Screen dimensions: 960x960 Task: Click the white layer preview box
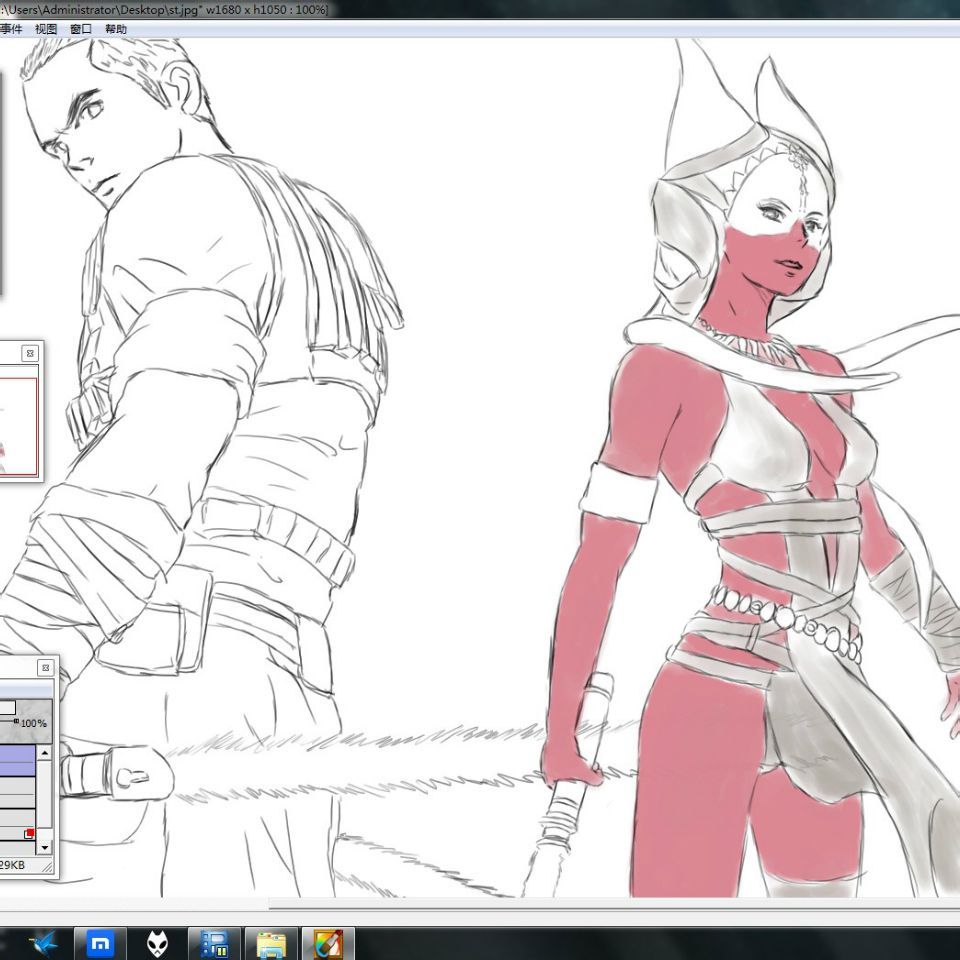pyautogui.click(x=7, y=708)
